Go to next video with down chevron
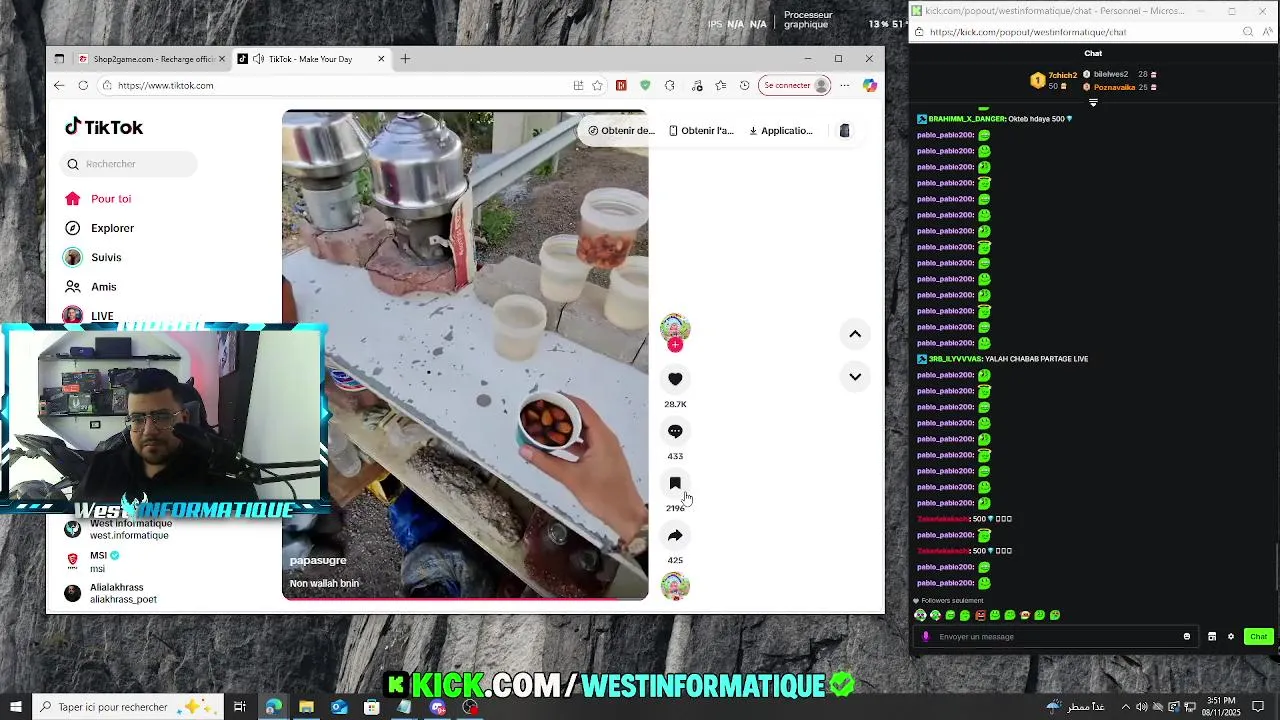Screen dimensions: 1280x720 [855, 377]
